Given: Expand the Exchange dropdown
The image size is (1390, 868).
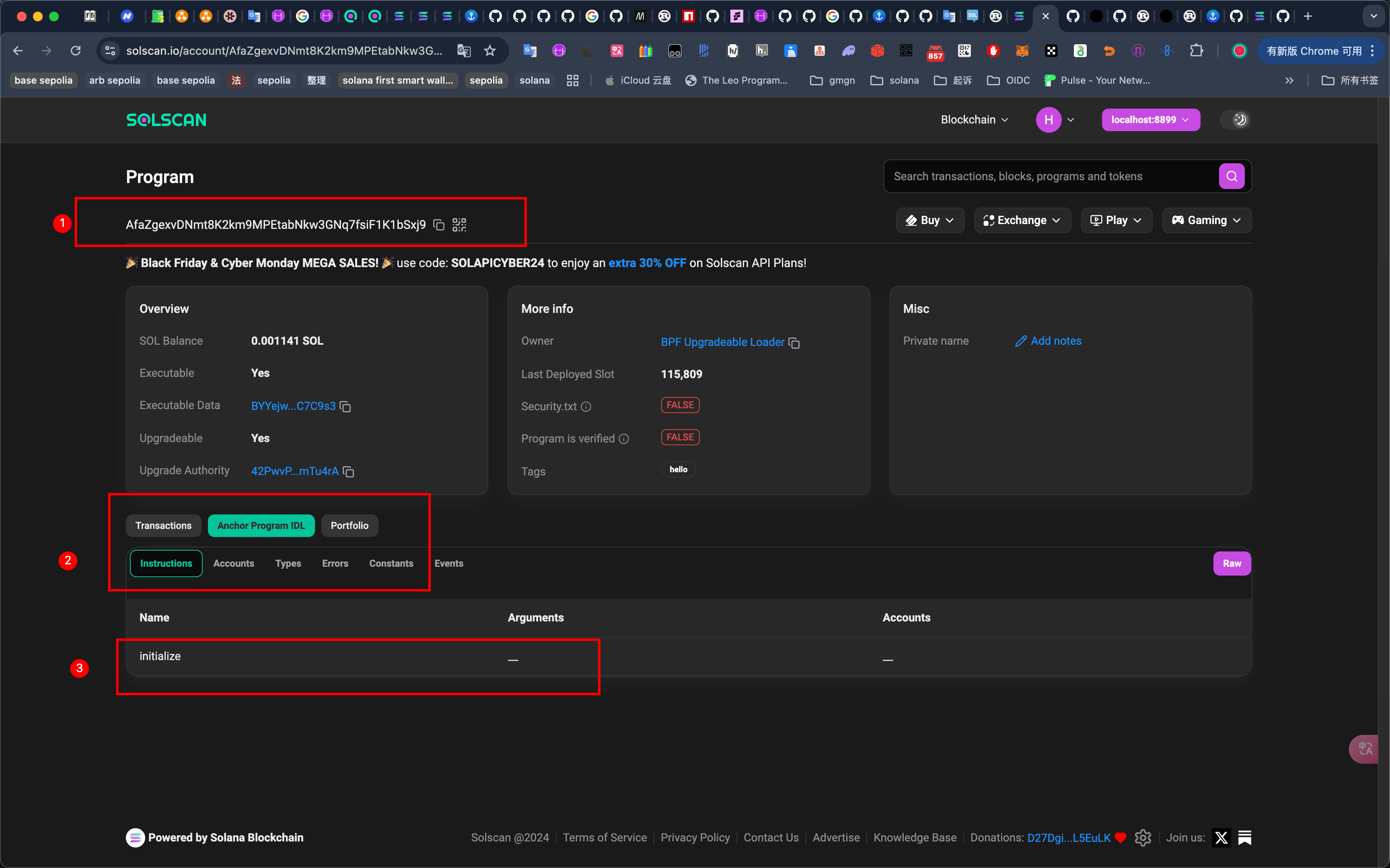Looking at the screenshot, I should coord(1022,220).
